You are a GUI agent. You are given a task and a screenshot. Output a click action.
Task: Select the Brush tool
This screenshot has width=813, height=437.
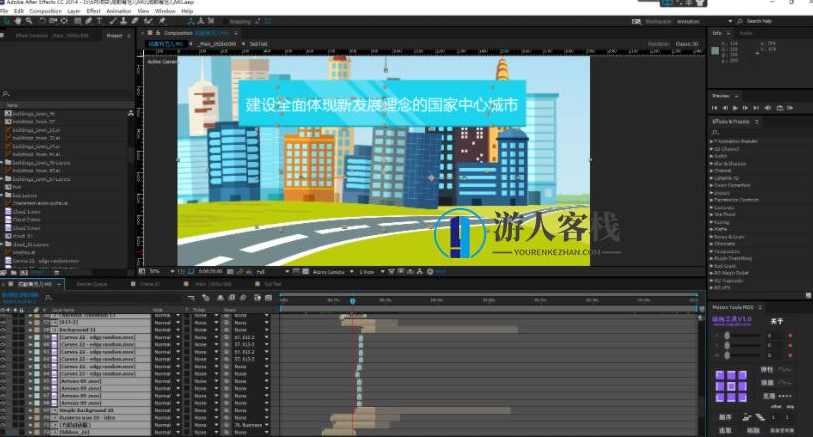113,21
